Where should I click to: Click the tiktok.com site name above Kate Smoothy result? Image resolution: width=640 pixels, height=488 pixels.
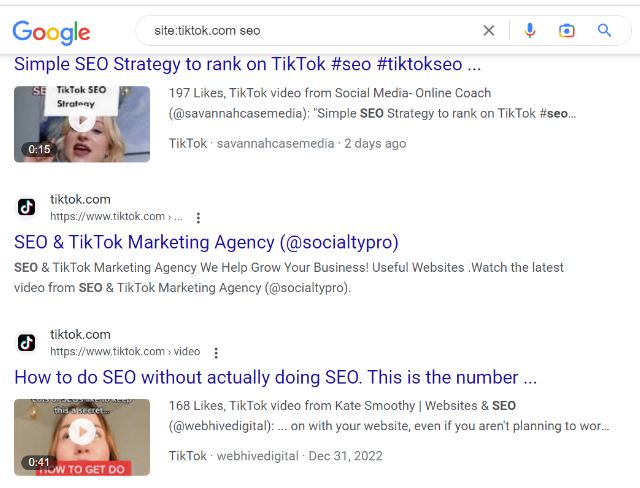[x=80, y=335]
